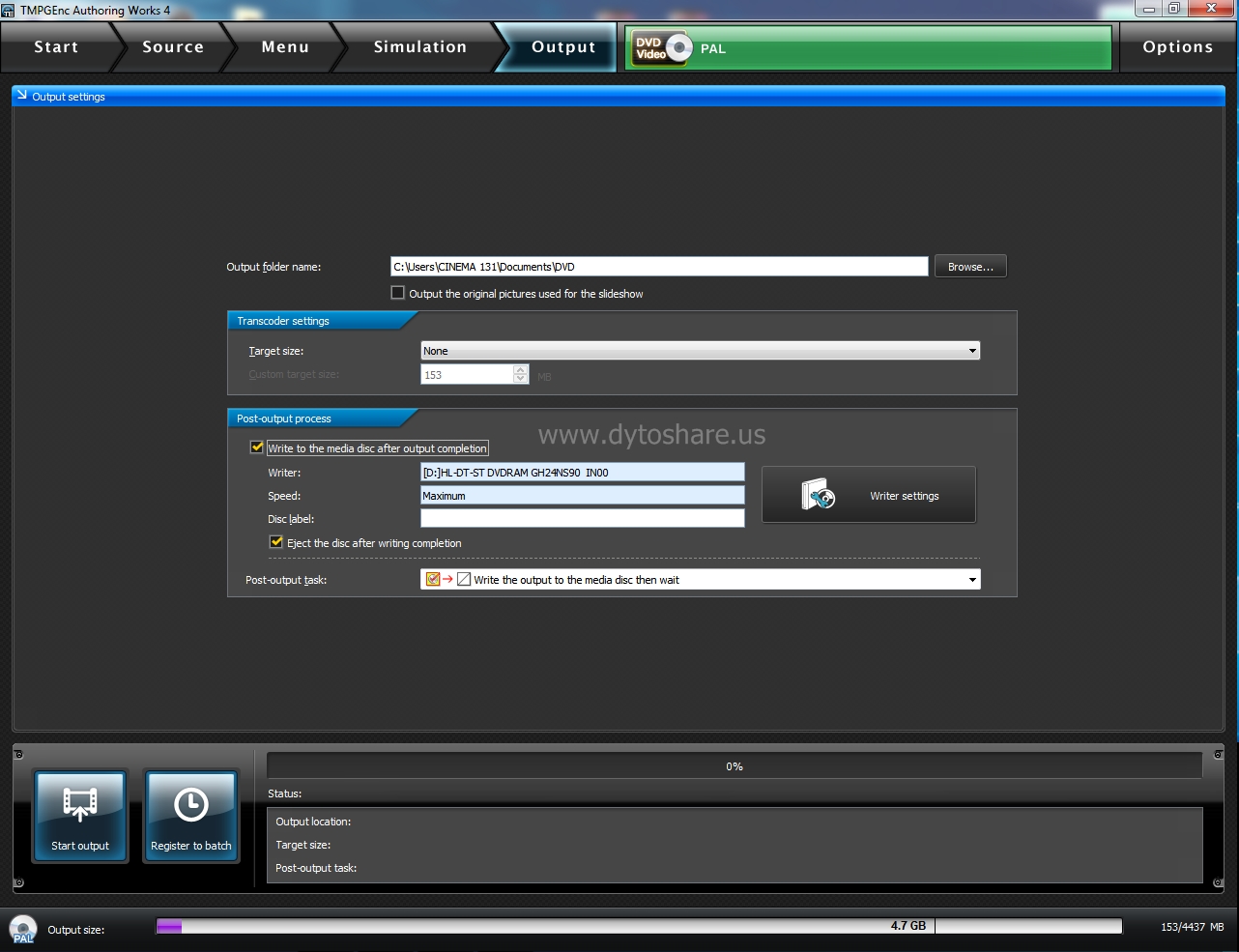Viewport: 1239px width, 952px height.
Task: Browse for an output folder
Action: (x=970, y=267)
